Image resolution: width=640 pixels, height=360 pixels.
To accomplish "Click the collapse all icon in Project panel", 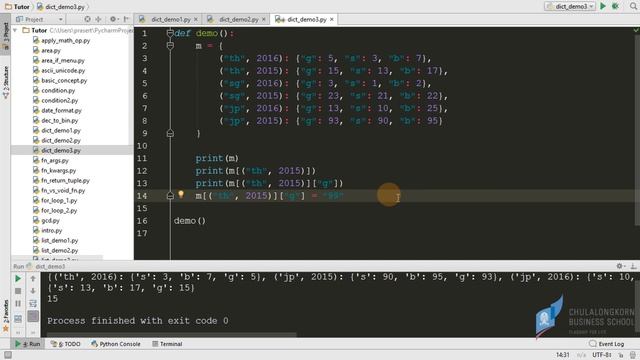I will [x=98, y=19].
